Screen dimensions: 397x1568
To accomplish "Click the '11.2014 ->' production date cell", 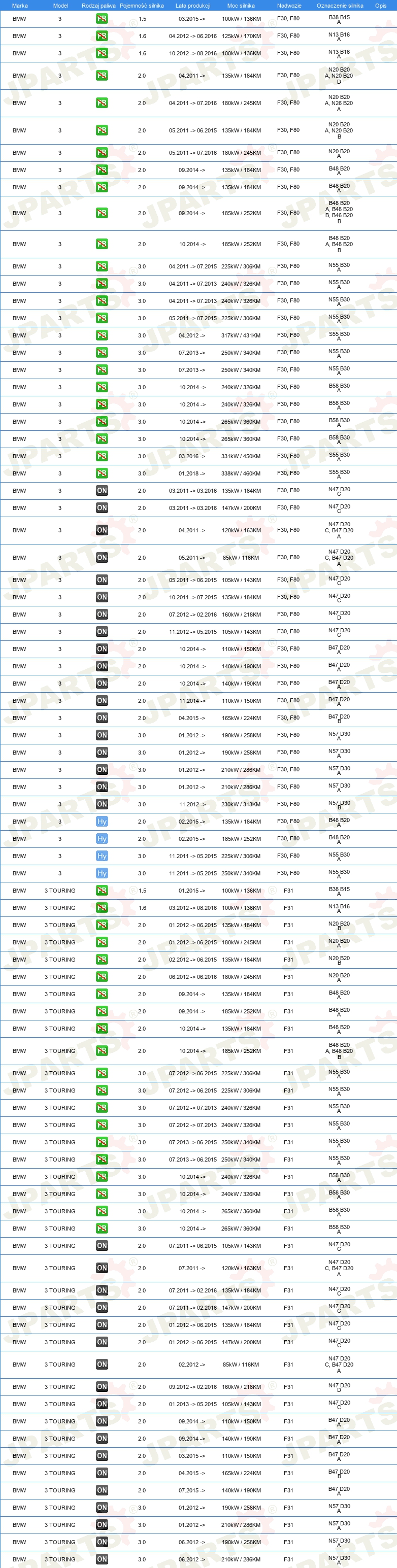I will coord(192,701).
